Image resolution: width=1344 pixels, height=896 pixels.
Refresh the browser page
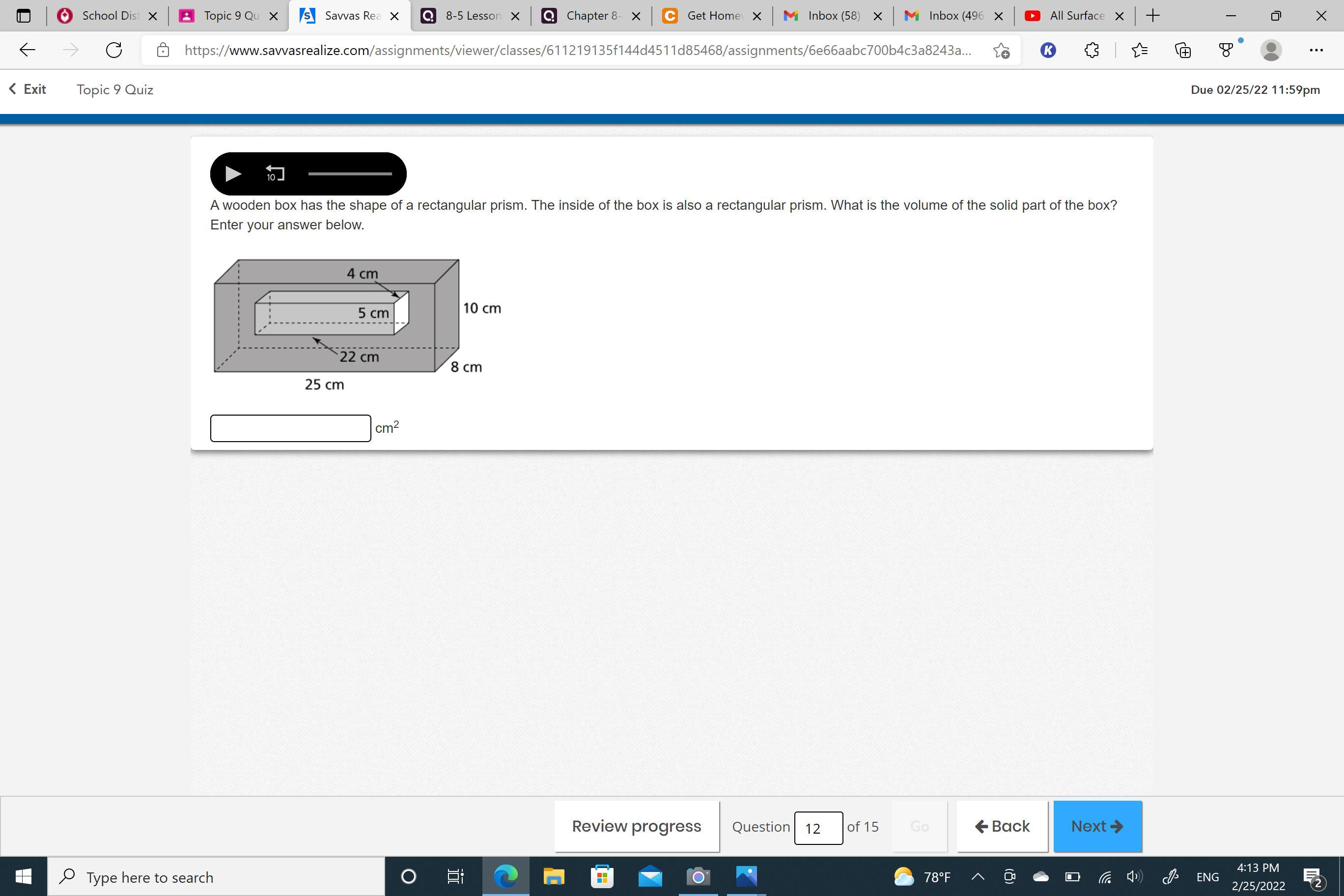pos(113,50)
